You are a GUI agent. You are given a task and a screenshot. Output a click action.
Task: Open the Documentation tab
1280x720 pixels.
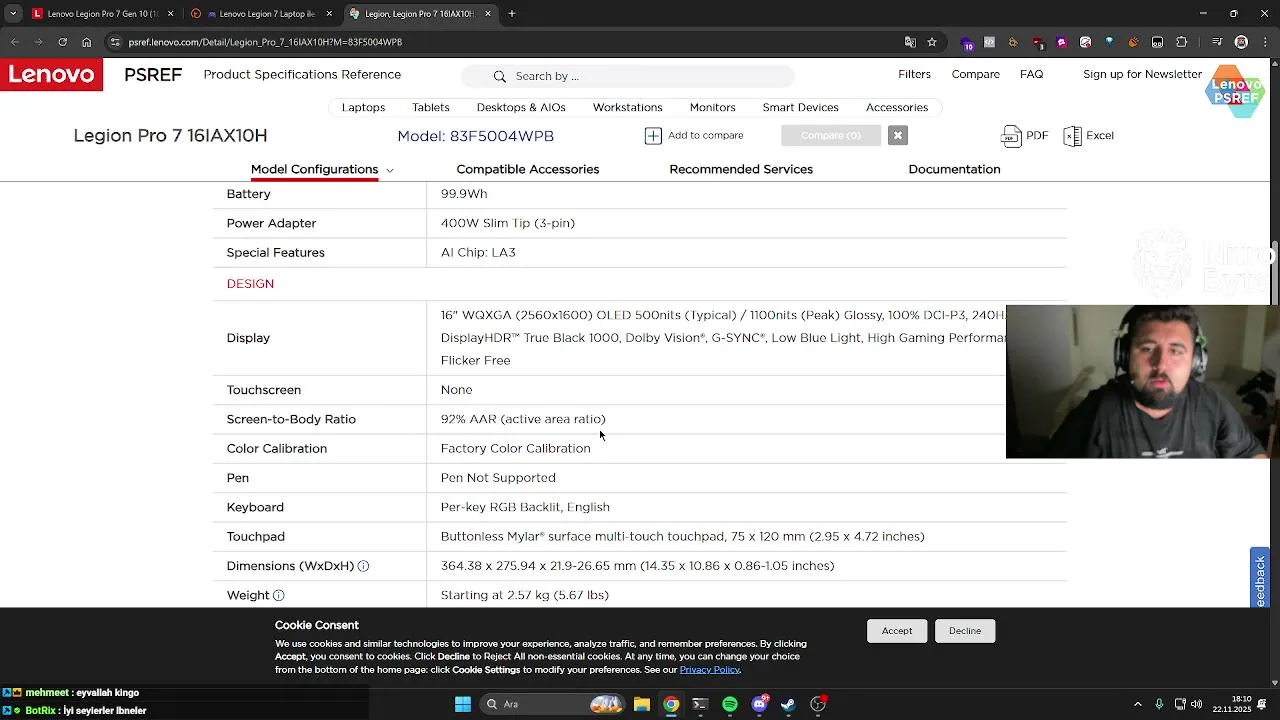(x=954, y=169)
